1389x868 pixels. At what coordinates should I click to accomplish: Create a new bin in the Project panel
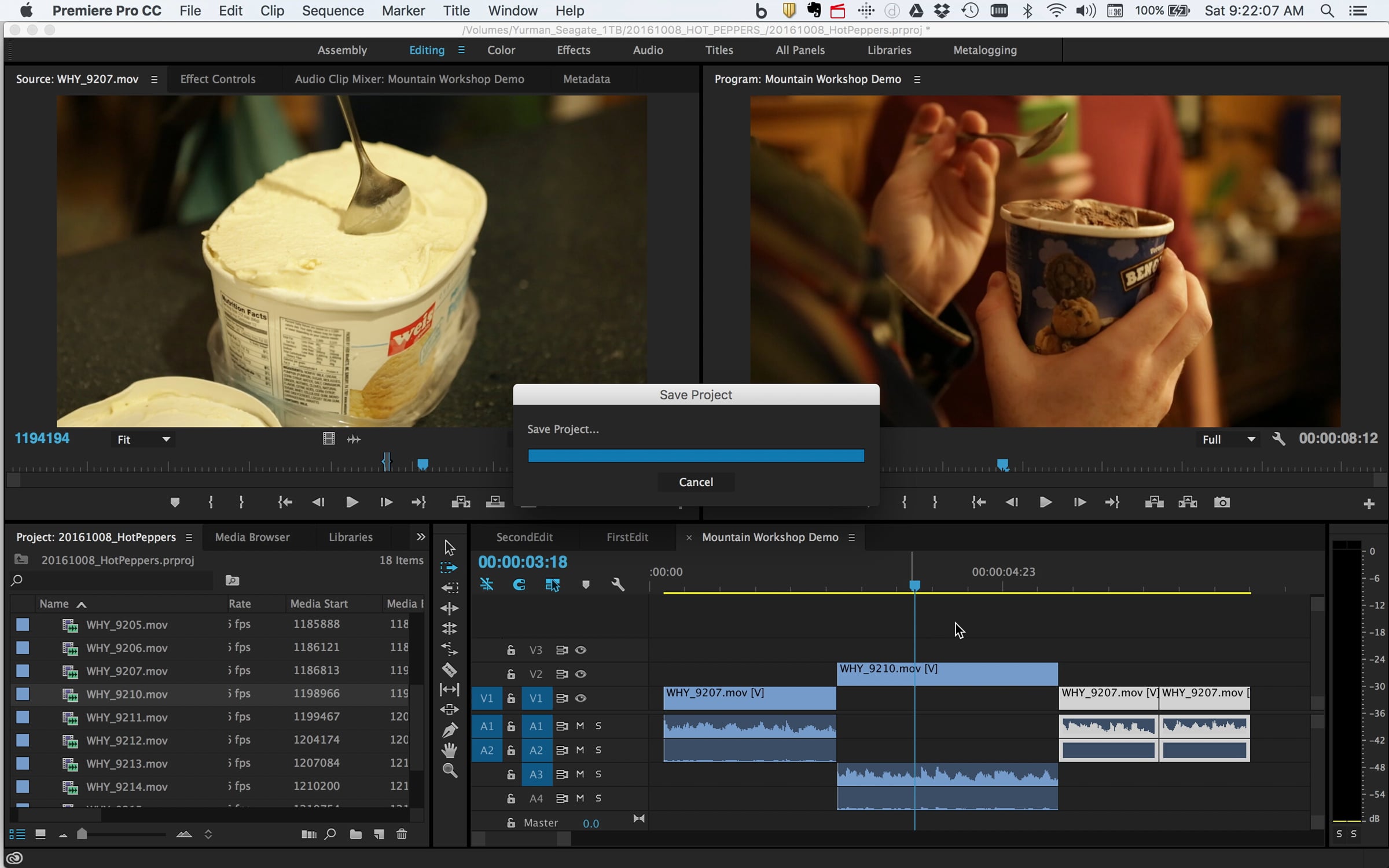[355, 834]
